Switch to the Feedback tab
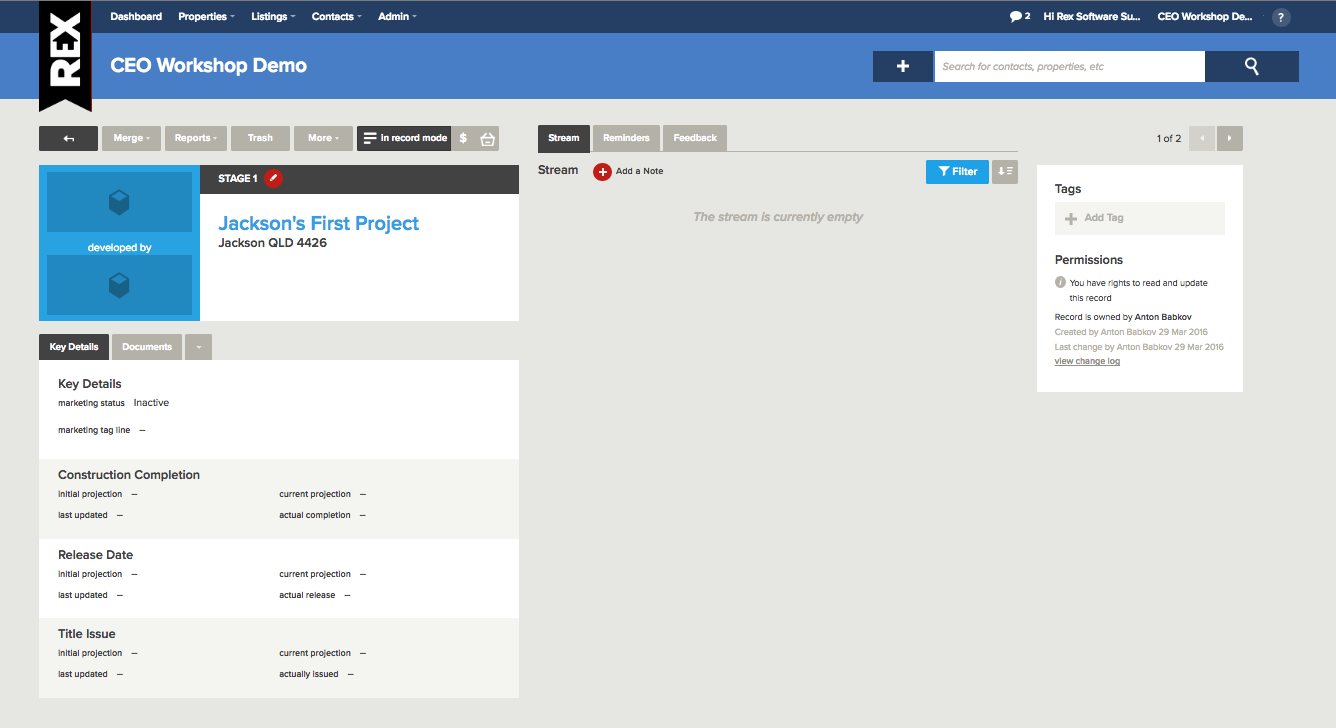The height and width of the screenshot is (728, 1336). [695, 138]
